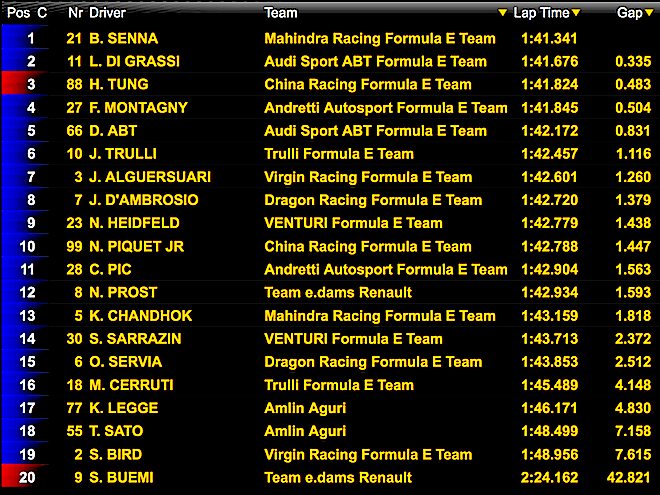Click the Nr column header
The image size is (660, 495).
pyautogui.click(x=75, y=13)
